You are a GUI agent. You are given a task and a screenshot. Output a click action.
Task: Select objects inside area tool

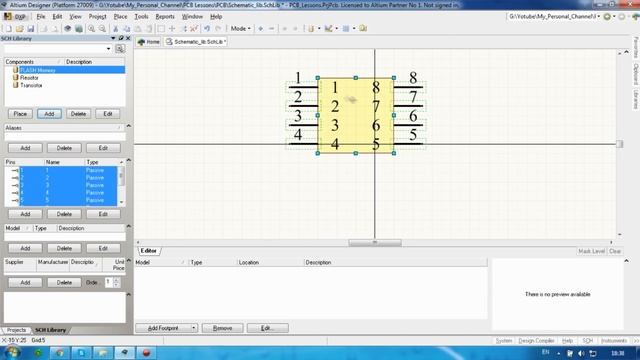[x=161, y=29]
